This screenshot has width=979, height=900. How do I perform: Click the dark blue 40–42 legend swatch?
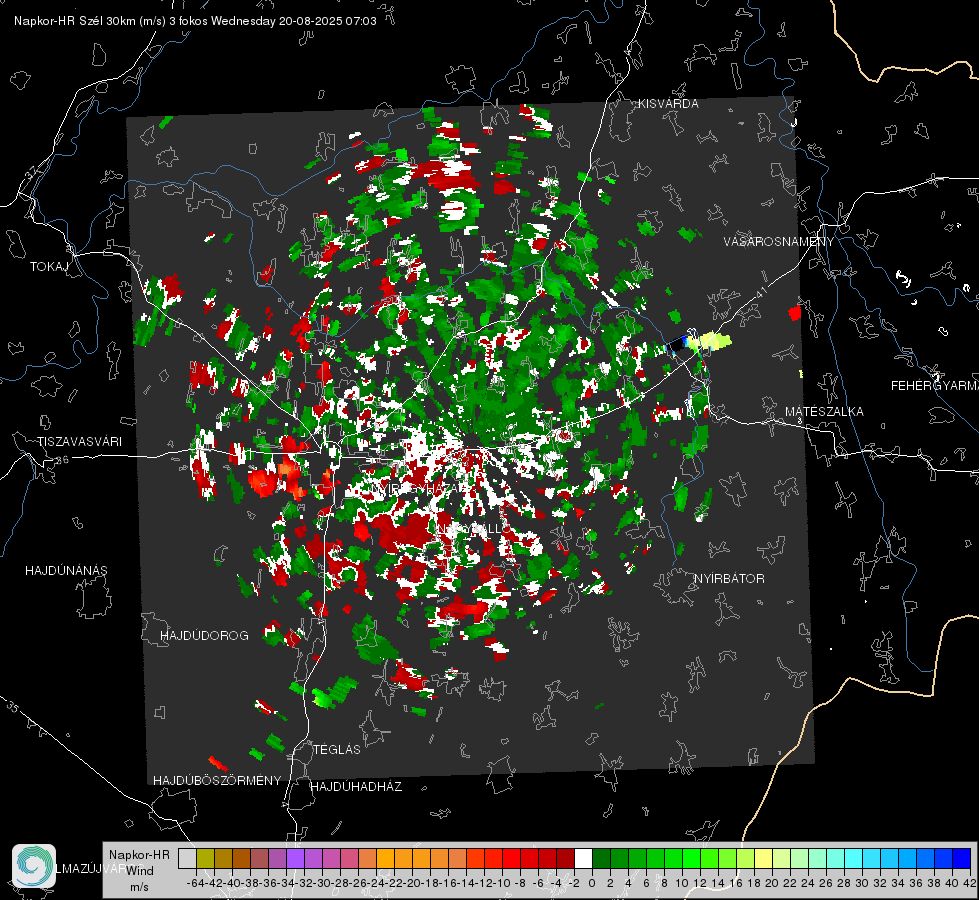(x=962, y=859)
